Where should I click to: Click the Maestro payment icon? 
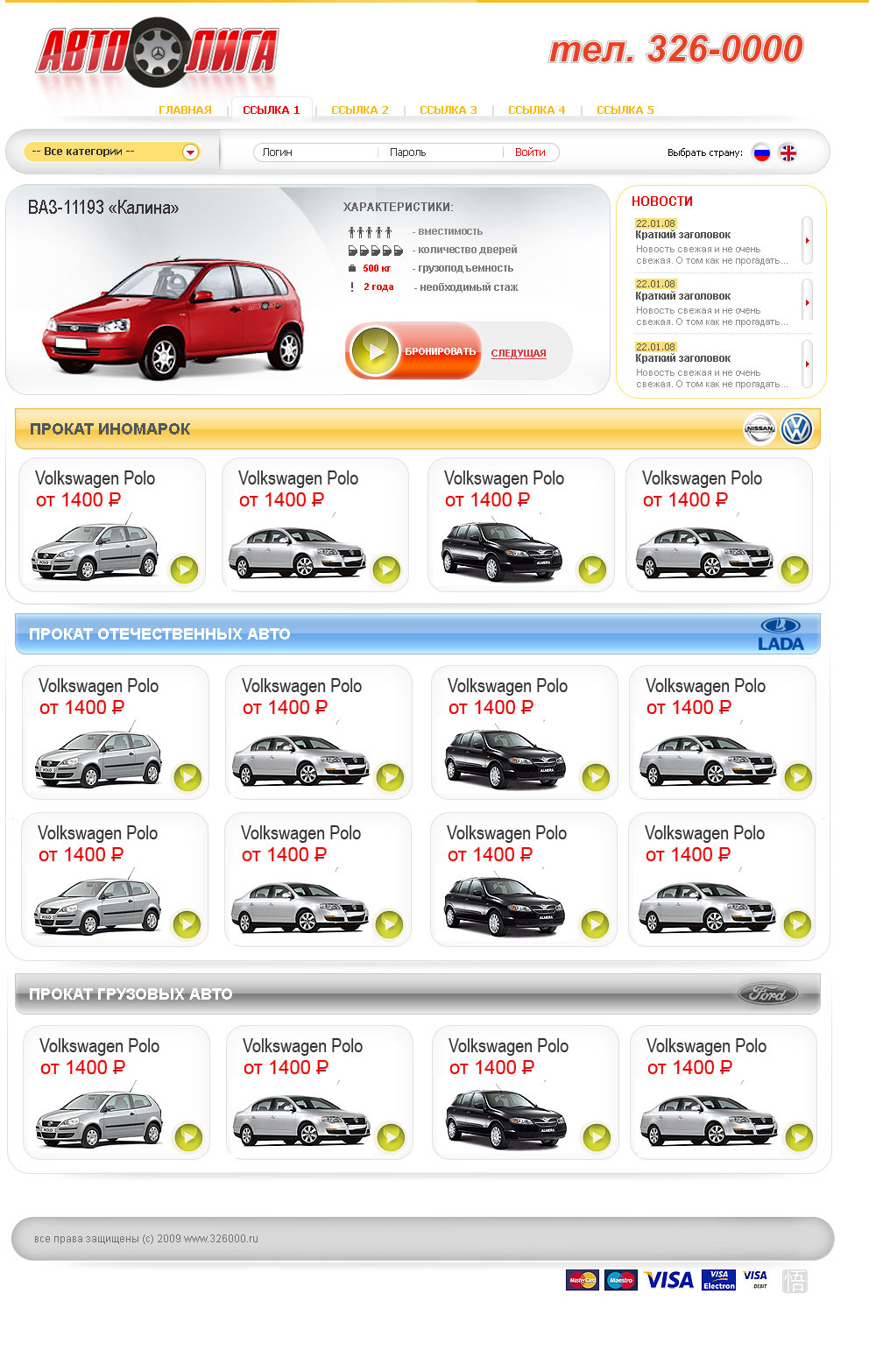click(621, 1280)
